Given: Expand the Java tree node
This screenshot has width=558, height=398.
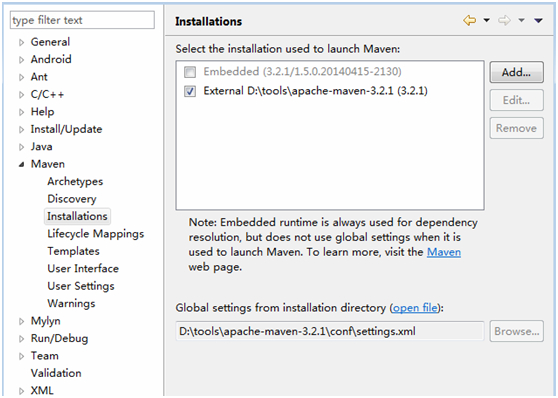Looking at the screenshot, I should point(21,147).
